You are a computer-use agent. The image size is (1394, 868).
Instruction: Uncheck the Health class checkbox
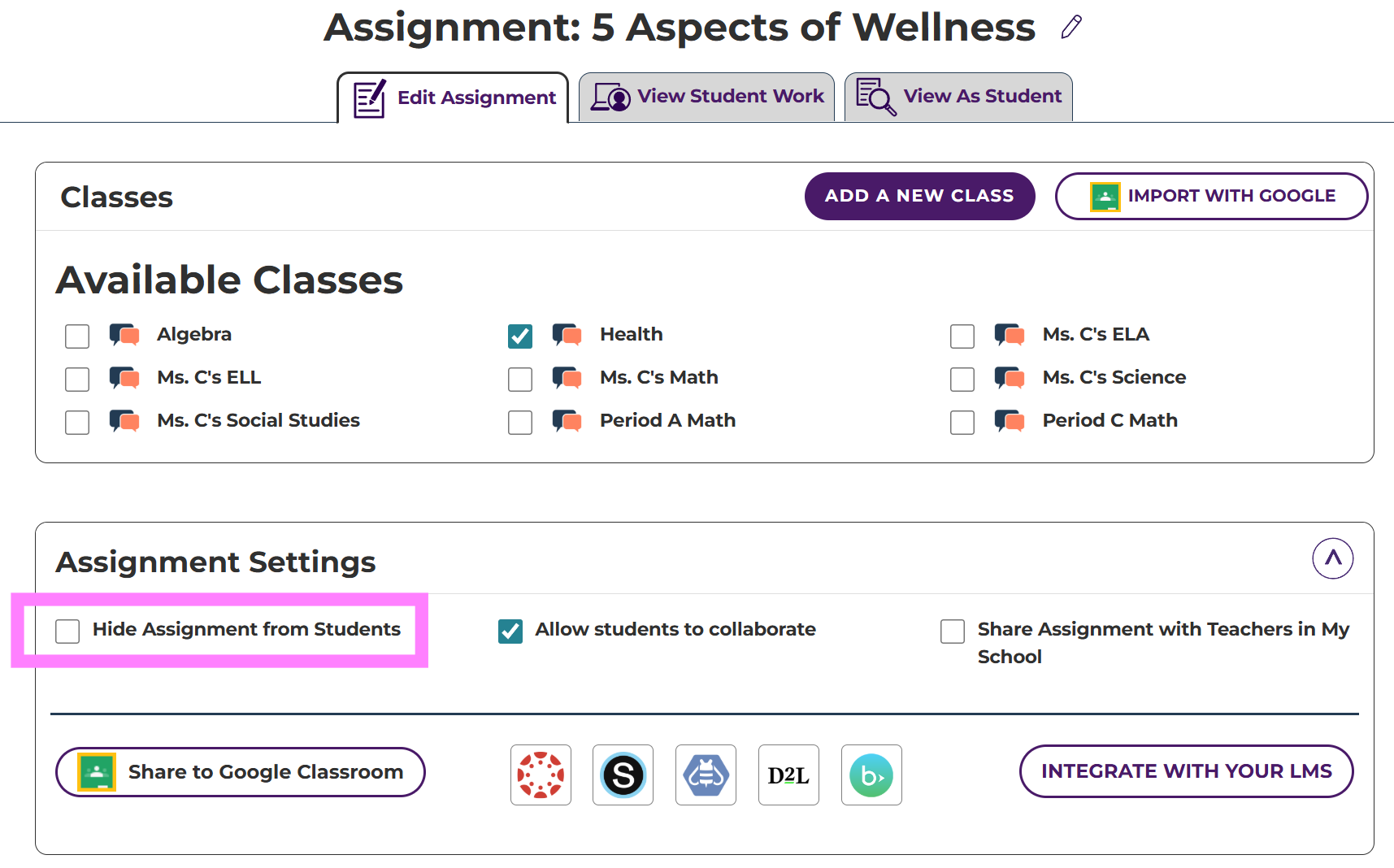click(520, 336)
